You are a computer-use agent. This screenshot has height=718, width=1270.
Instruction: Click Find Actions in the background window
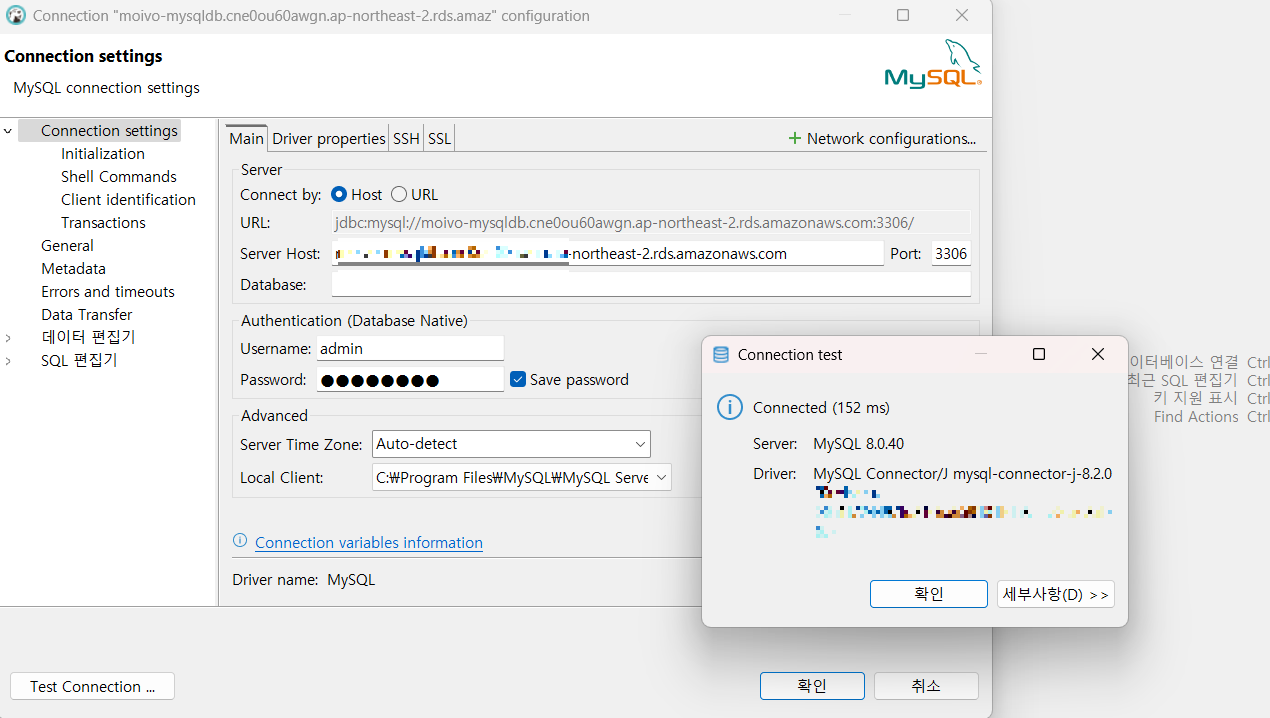click(1196, 417)
